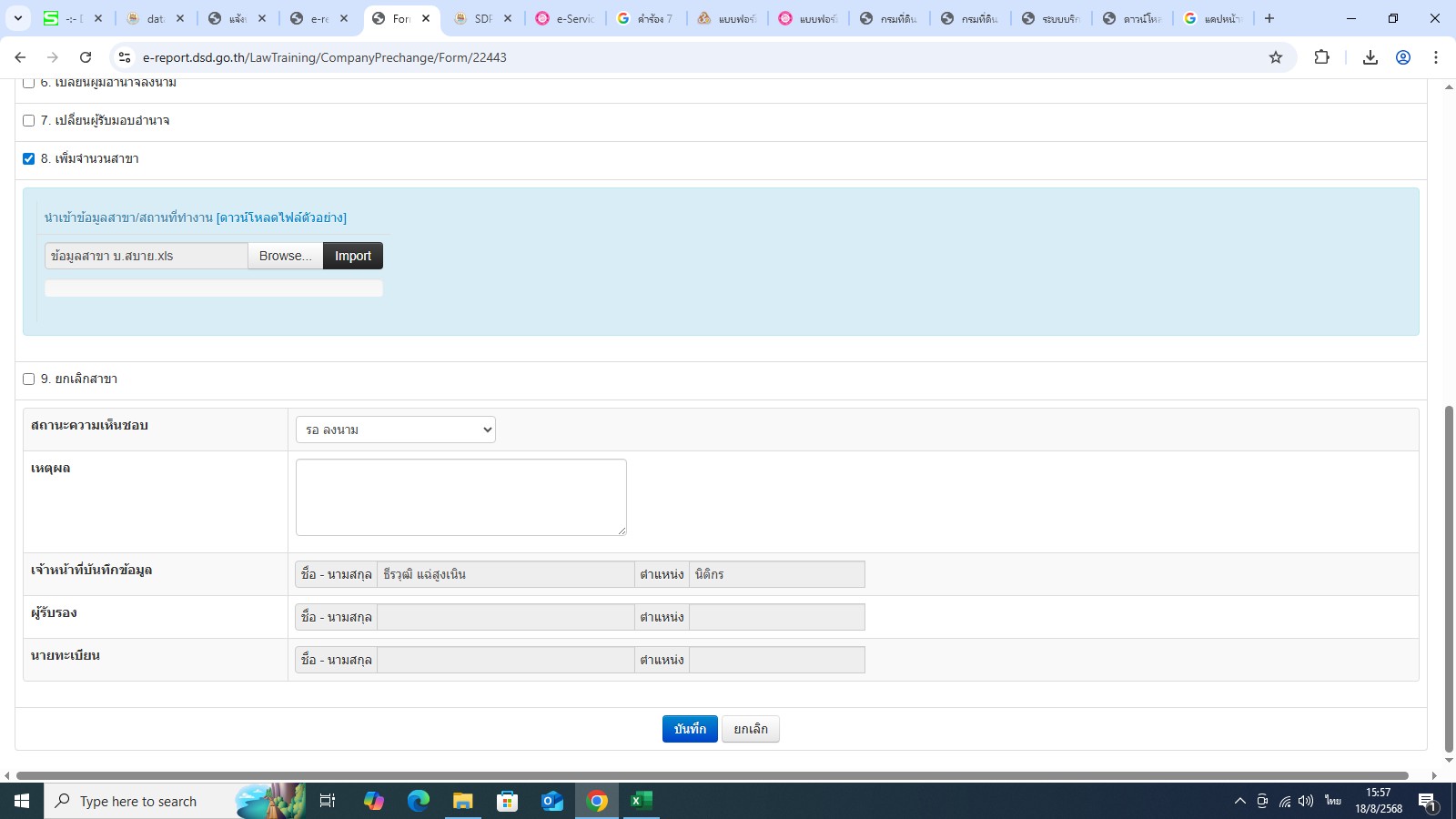Screen dimensions: 1456x819
Task: Open the approval status dropdown รอ ลงนาม
Action: pos(395,430)
